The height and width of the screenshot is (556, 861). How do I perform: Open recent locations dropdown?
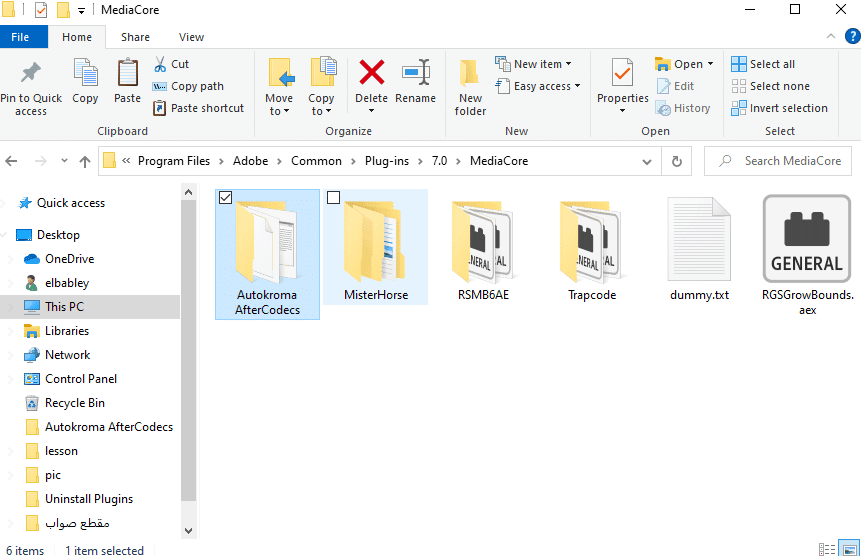click(64, 161)
